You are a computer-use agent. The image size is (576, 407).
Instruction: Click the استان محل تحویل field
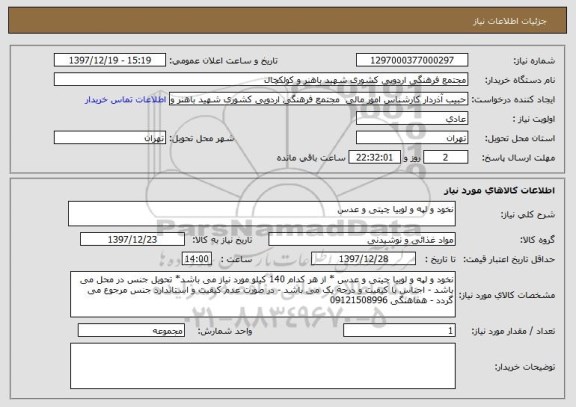point(412,138)
